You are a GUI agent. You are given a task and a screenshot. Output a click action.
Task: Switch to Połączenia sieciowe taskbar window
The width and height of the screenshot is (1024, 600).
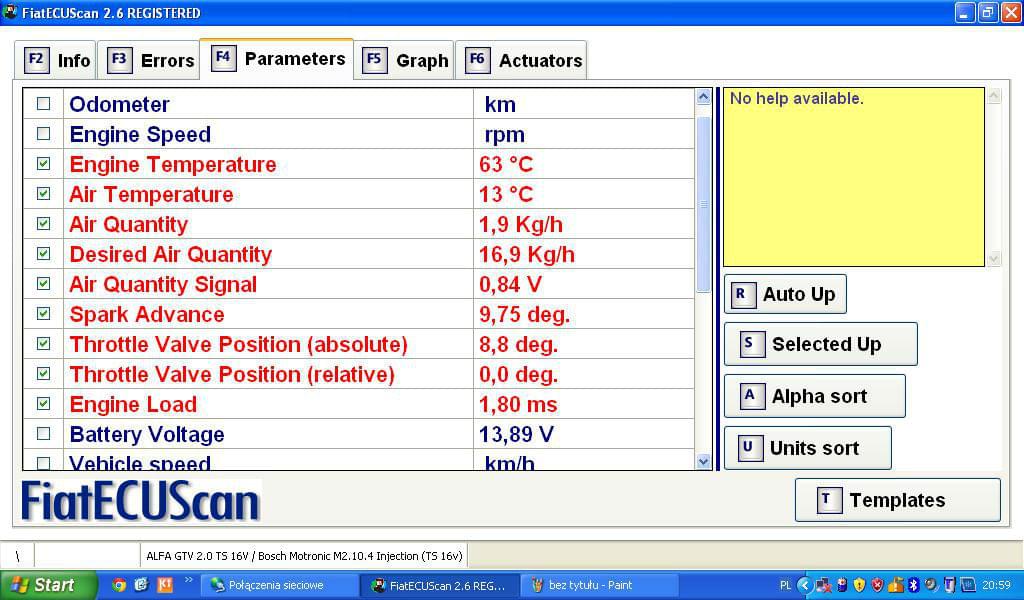pos(280,585)
